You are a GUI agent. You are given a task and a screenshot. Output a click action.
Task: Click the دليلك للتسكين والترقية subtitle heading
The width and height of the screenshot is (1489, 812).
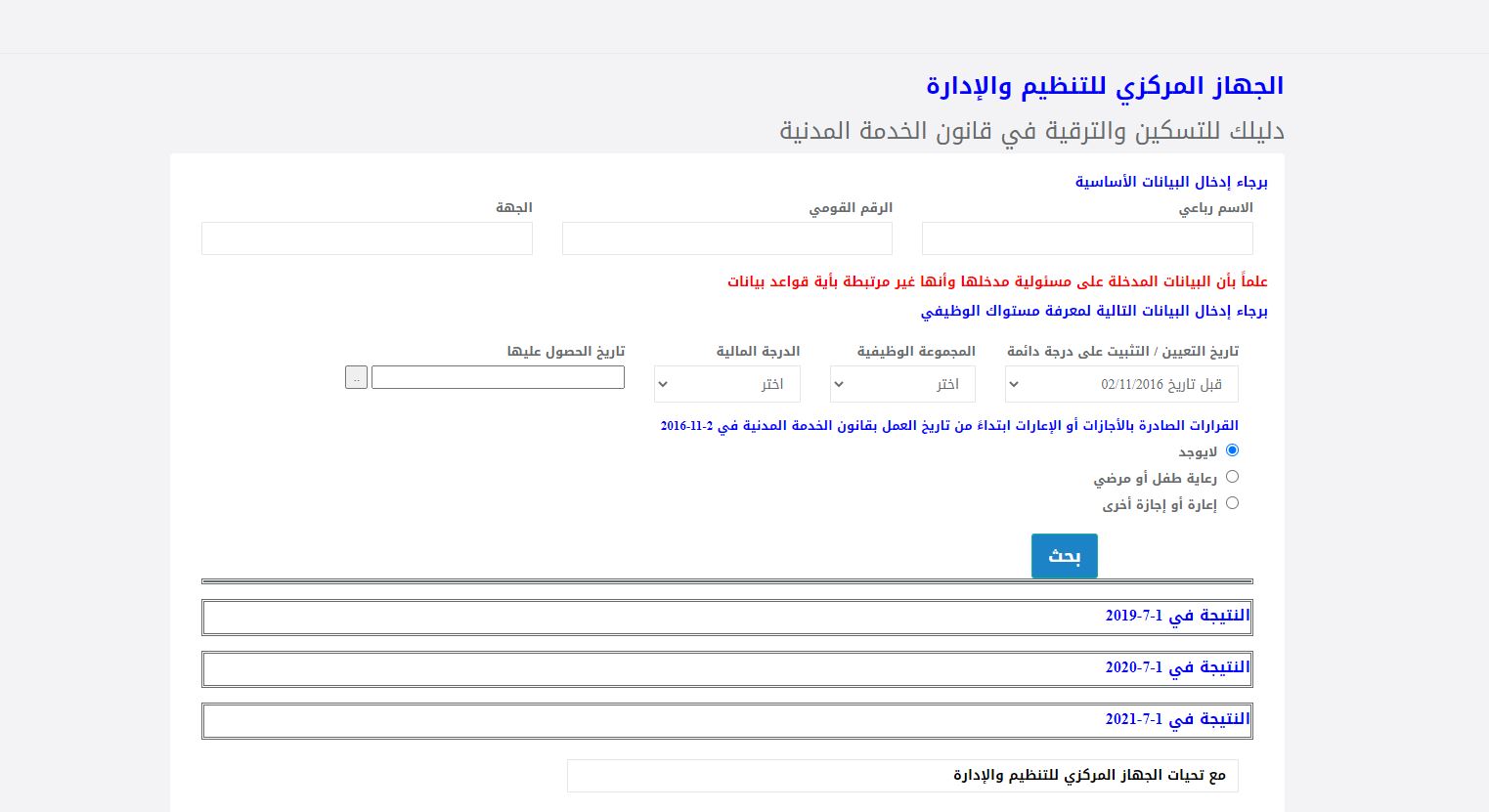point(1030,131)
